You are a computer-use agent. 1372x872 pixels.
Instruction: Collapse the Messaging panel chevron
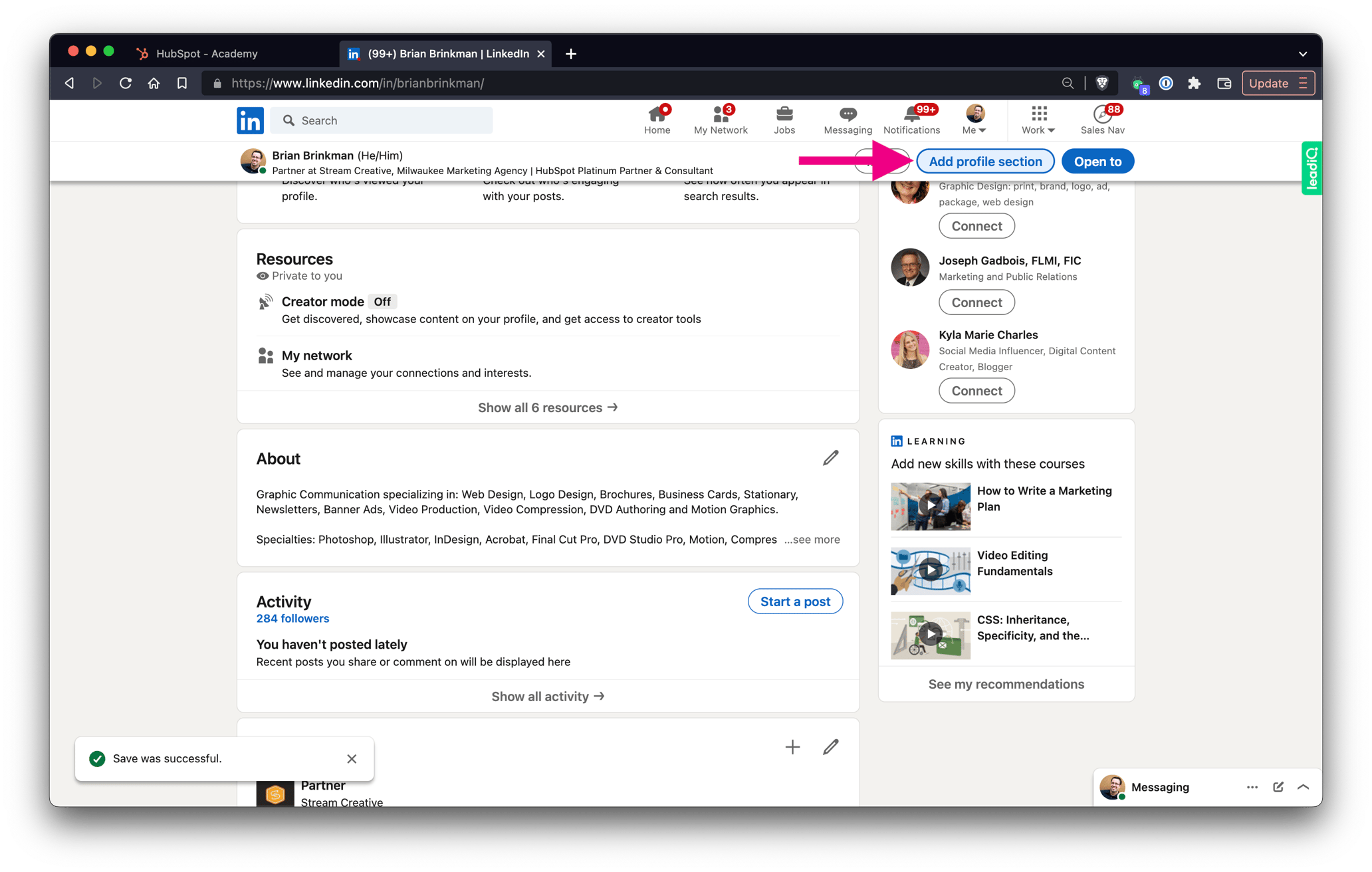[x=1302, y=787]
